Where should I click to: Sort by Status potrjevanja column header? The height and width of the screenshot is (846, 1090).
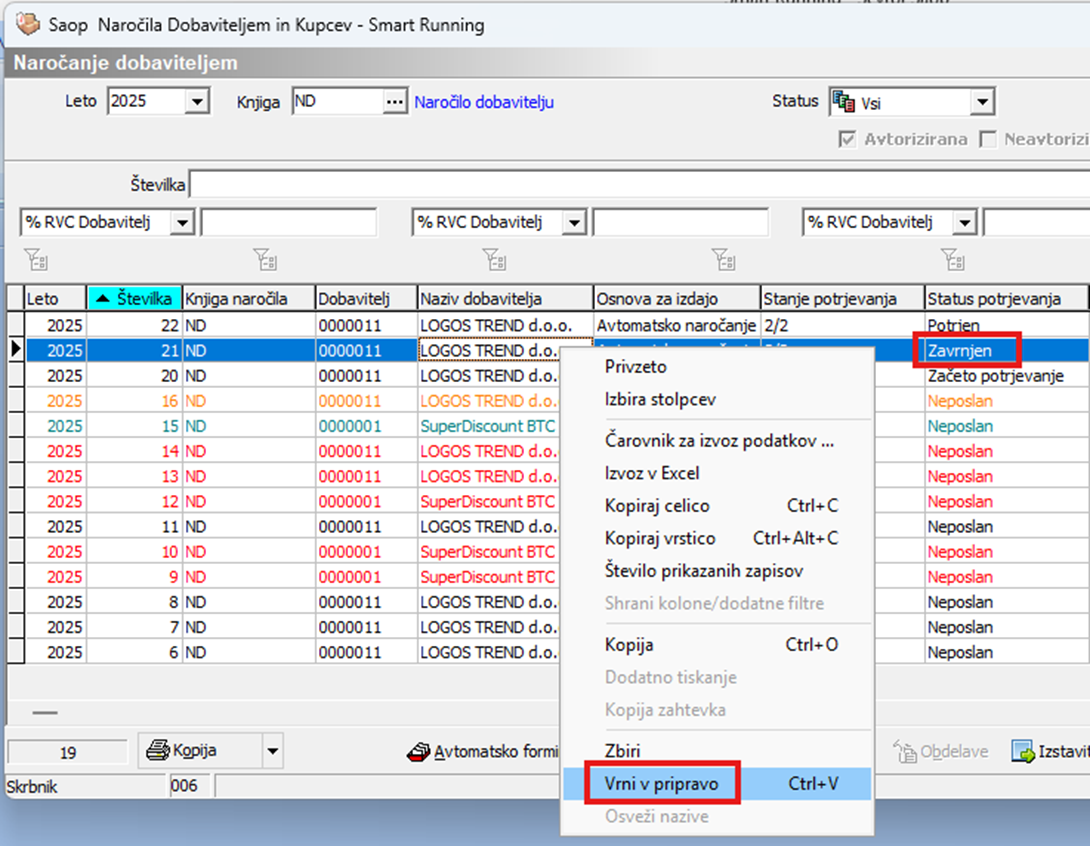1007,299
